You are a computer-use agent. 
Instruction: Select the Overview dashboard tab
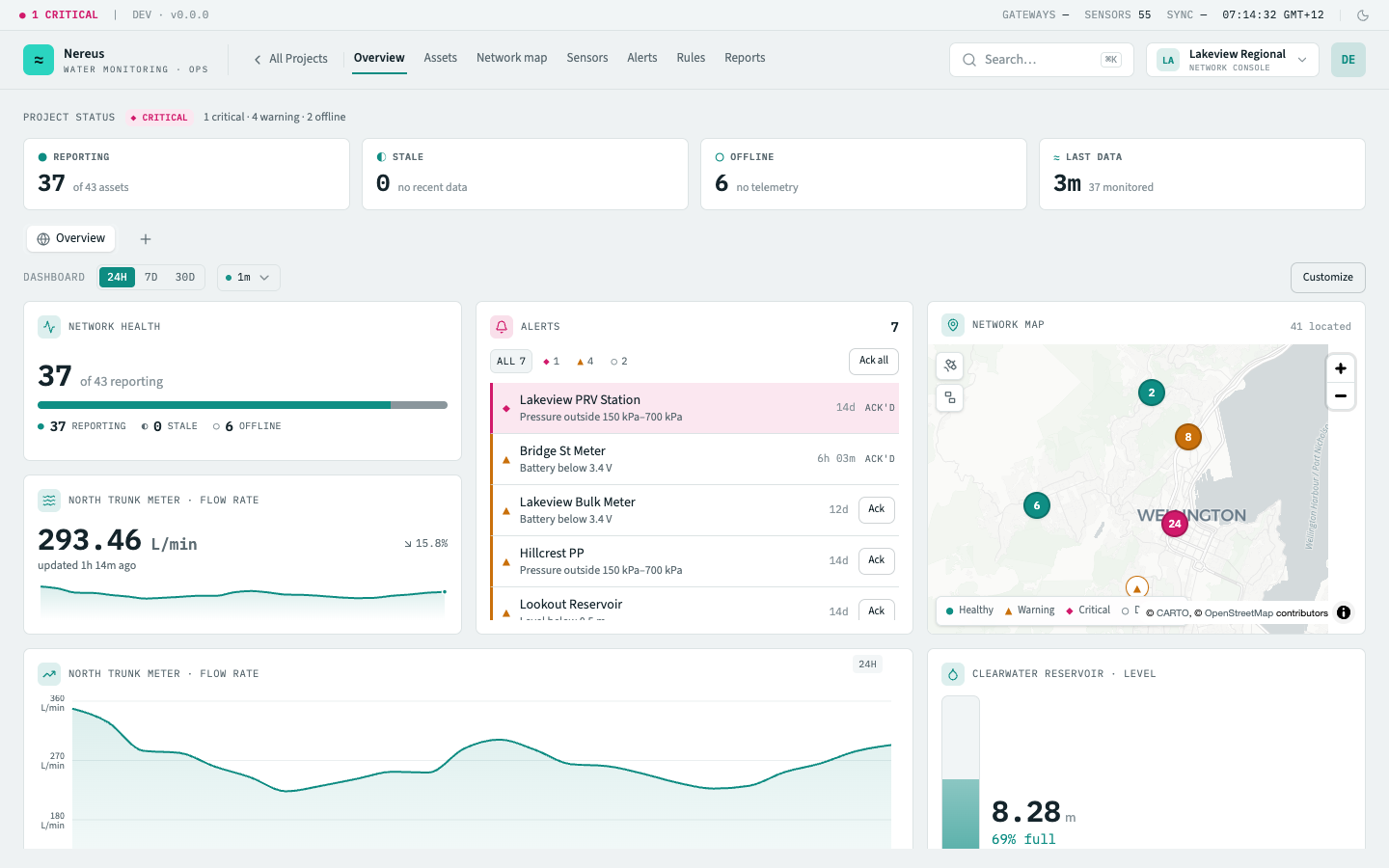click(x=70, y=238)
